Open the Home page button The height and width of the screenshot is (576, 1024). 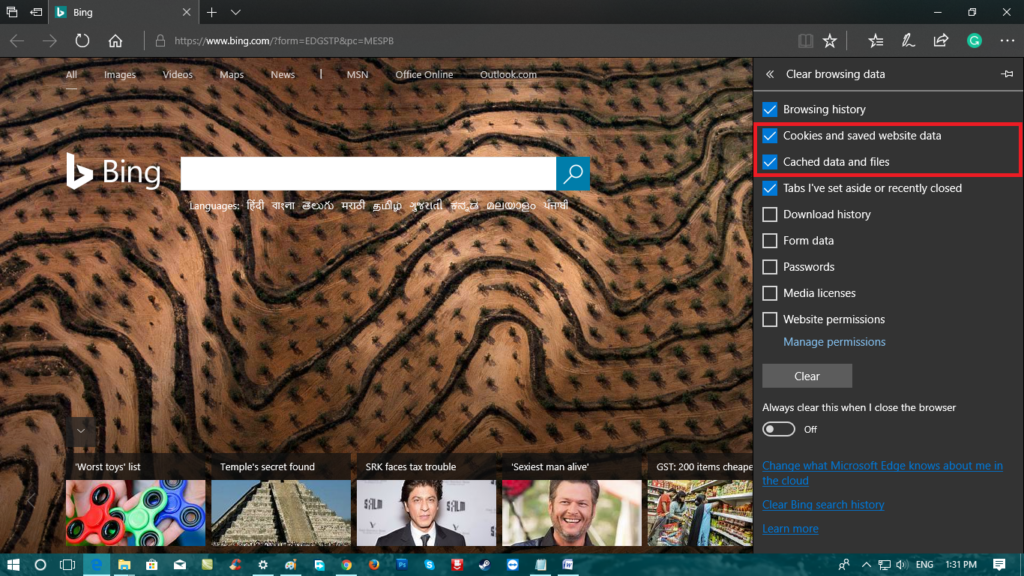116,40
